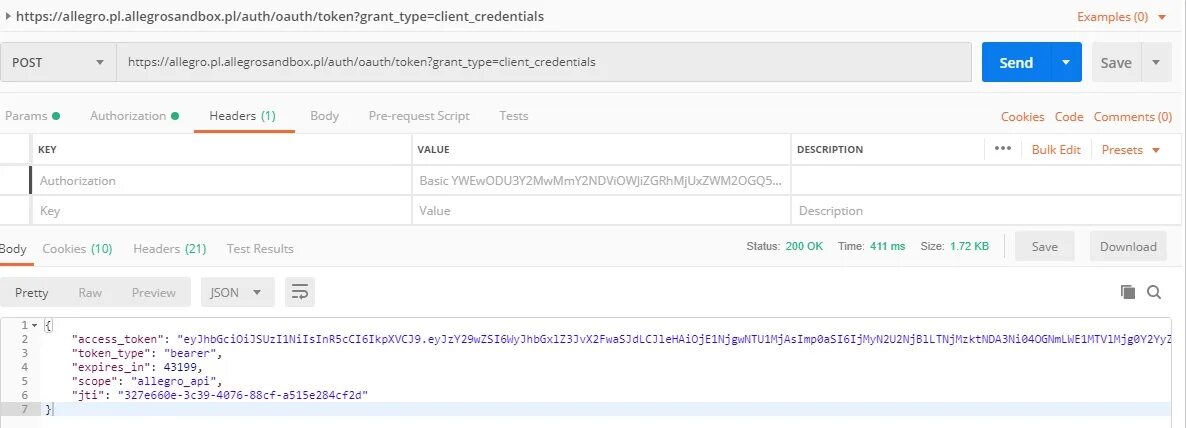The width and height of the screenshot is (1186, 428).
Task: Open the three-dots column options menu
Action: click(x=1003, y=149)
